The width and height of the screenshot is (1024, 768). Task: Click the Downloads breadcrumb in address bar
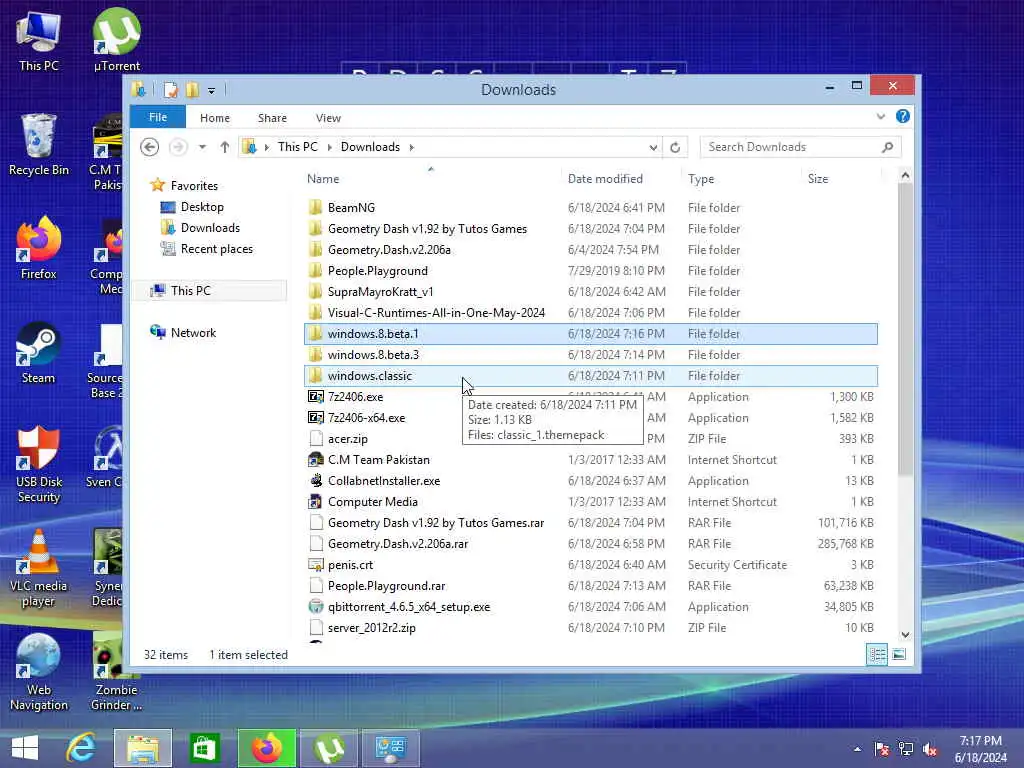coord(370,147)
